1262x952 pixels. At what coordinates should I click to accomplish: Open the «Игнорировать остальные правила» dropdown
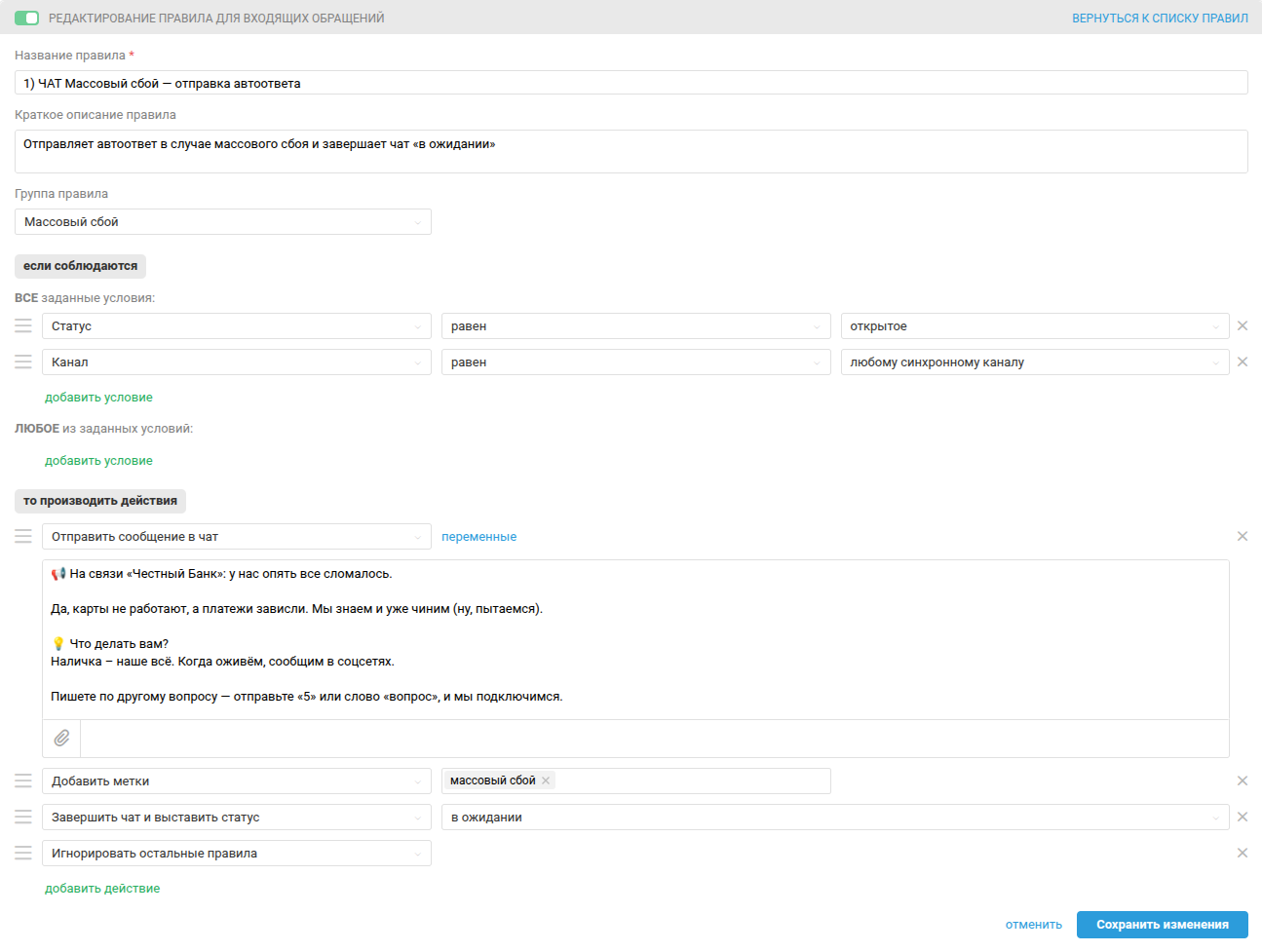237,854
